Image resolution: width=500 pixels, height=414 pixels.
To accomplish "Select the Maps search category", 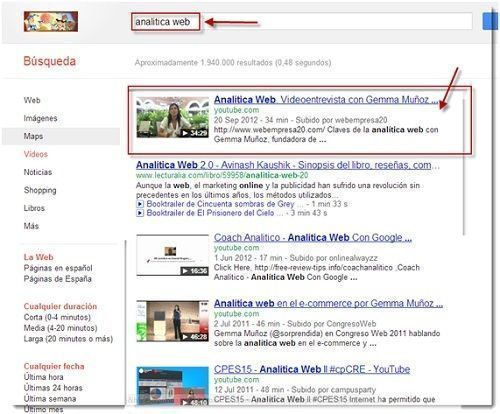I will click(33, 136).
